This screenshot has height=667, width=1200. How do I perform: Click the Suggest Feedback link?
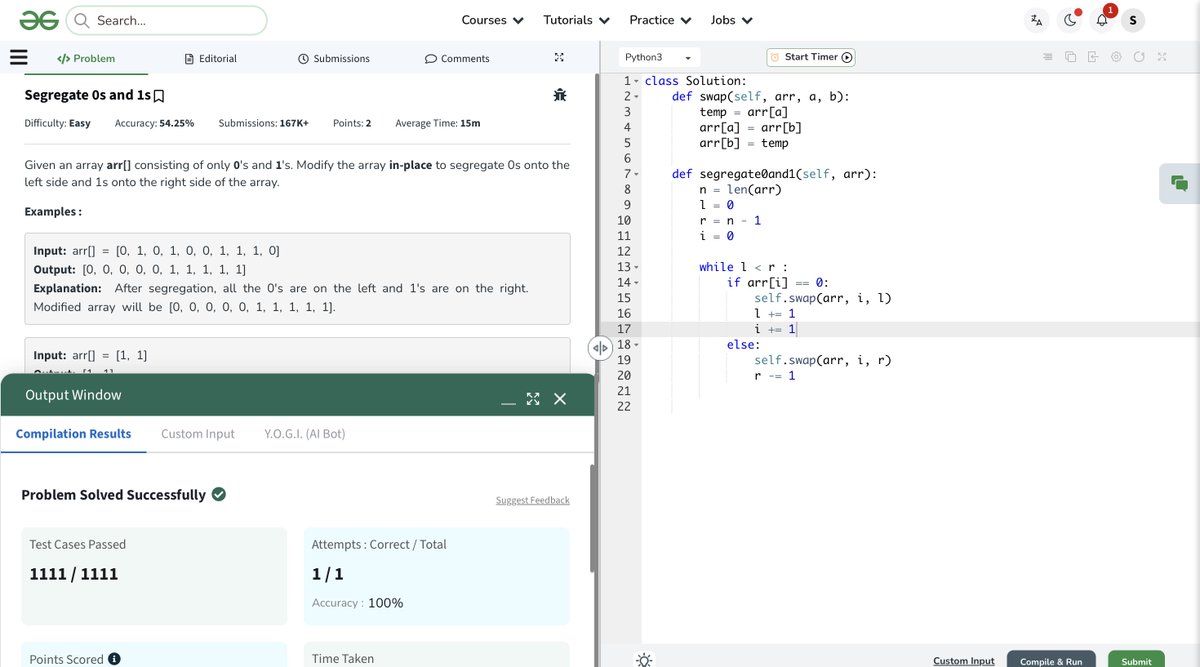pos(533,500)
